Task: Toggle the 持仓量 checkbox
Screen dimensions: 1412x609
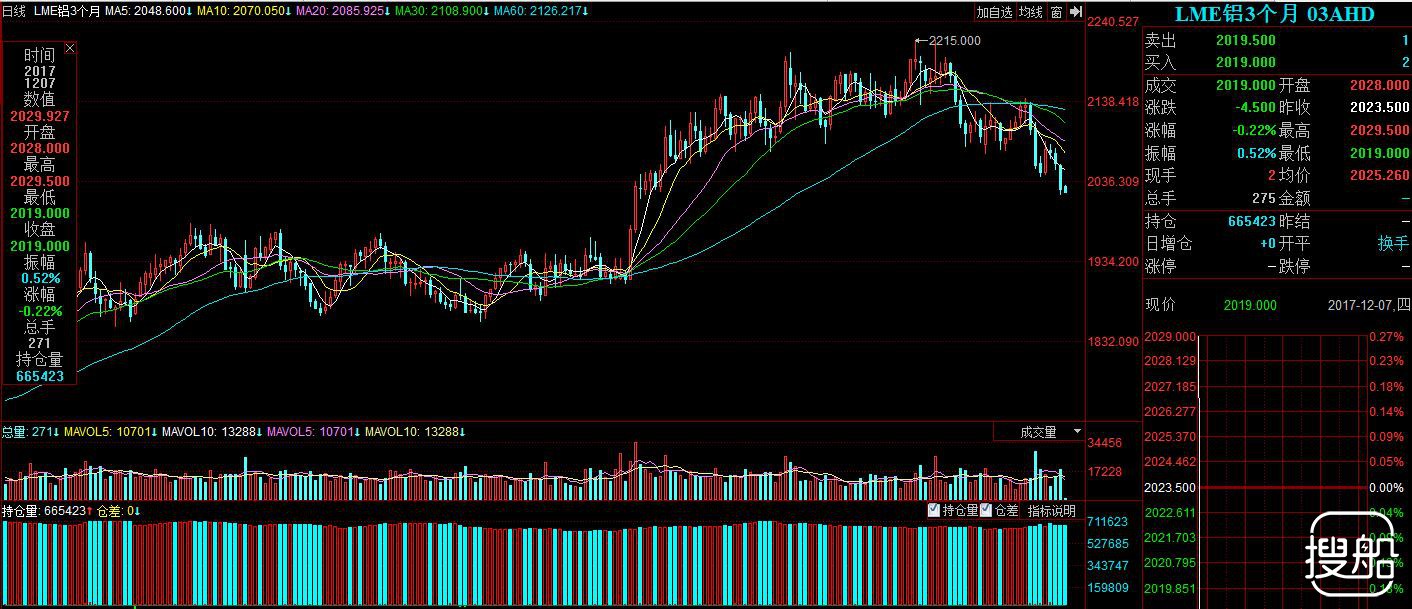Action: pos(933,510)
